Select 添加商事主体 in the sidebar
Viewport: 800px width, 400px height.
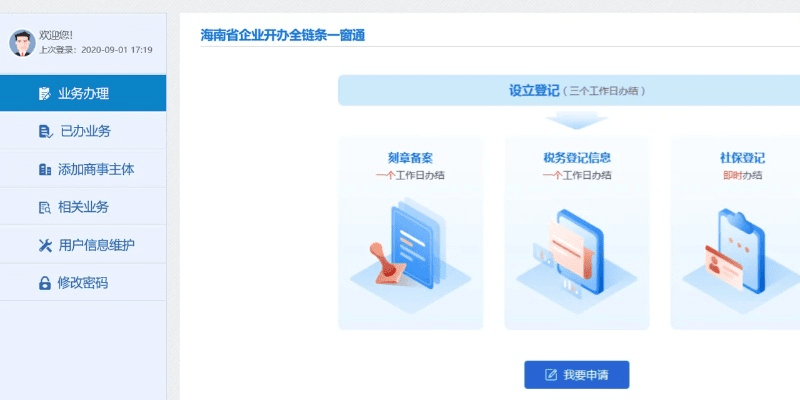click(x=83, y=169)
